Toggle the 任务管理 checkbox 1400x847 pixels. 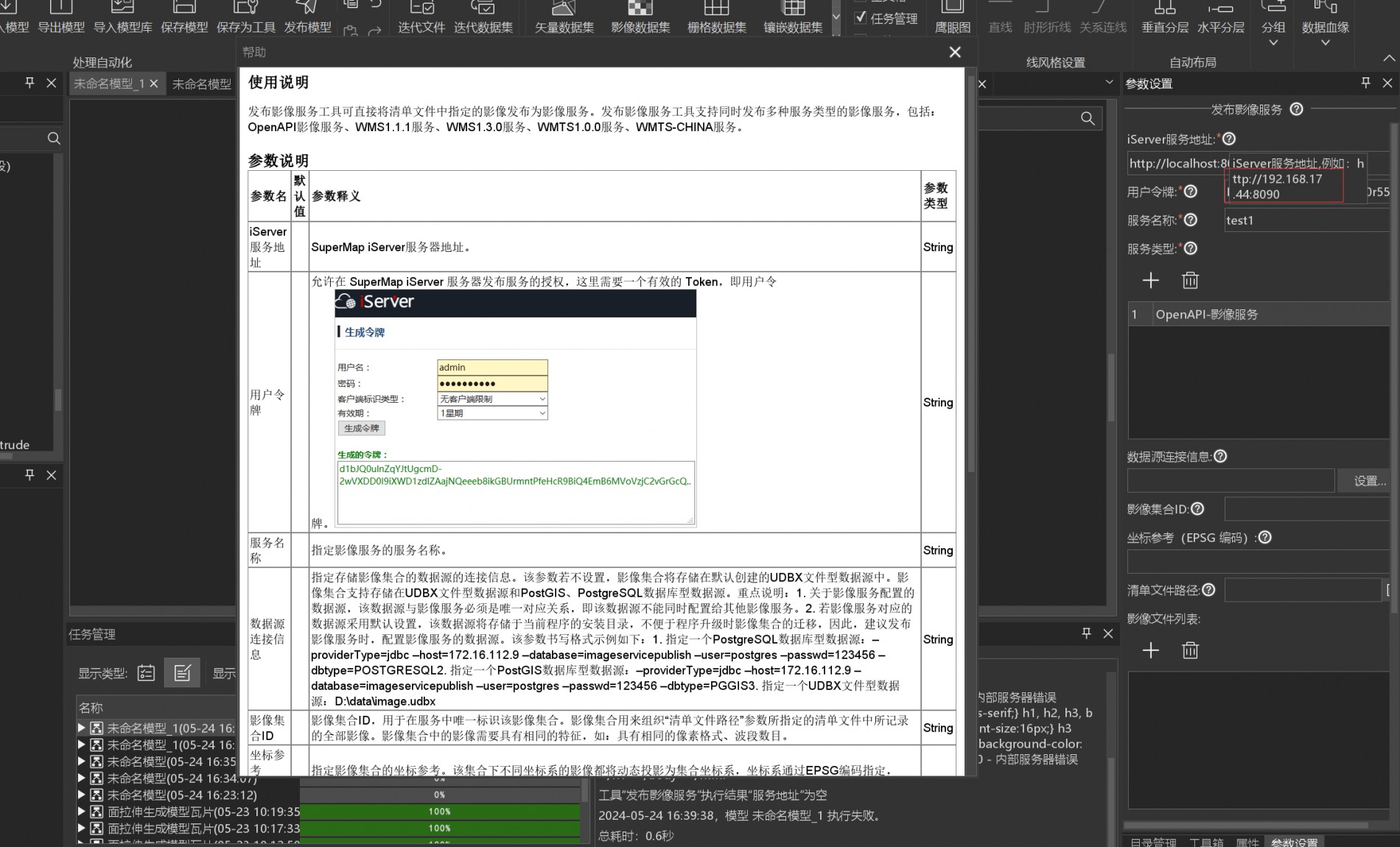pyautogui.click(x=860, y=18)
